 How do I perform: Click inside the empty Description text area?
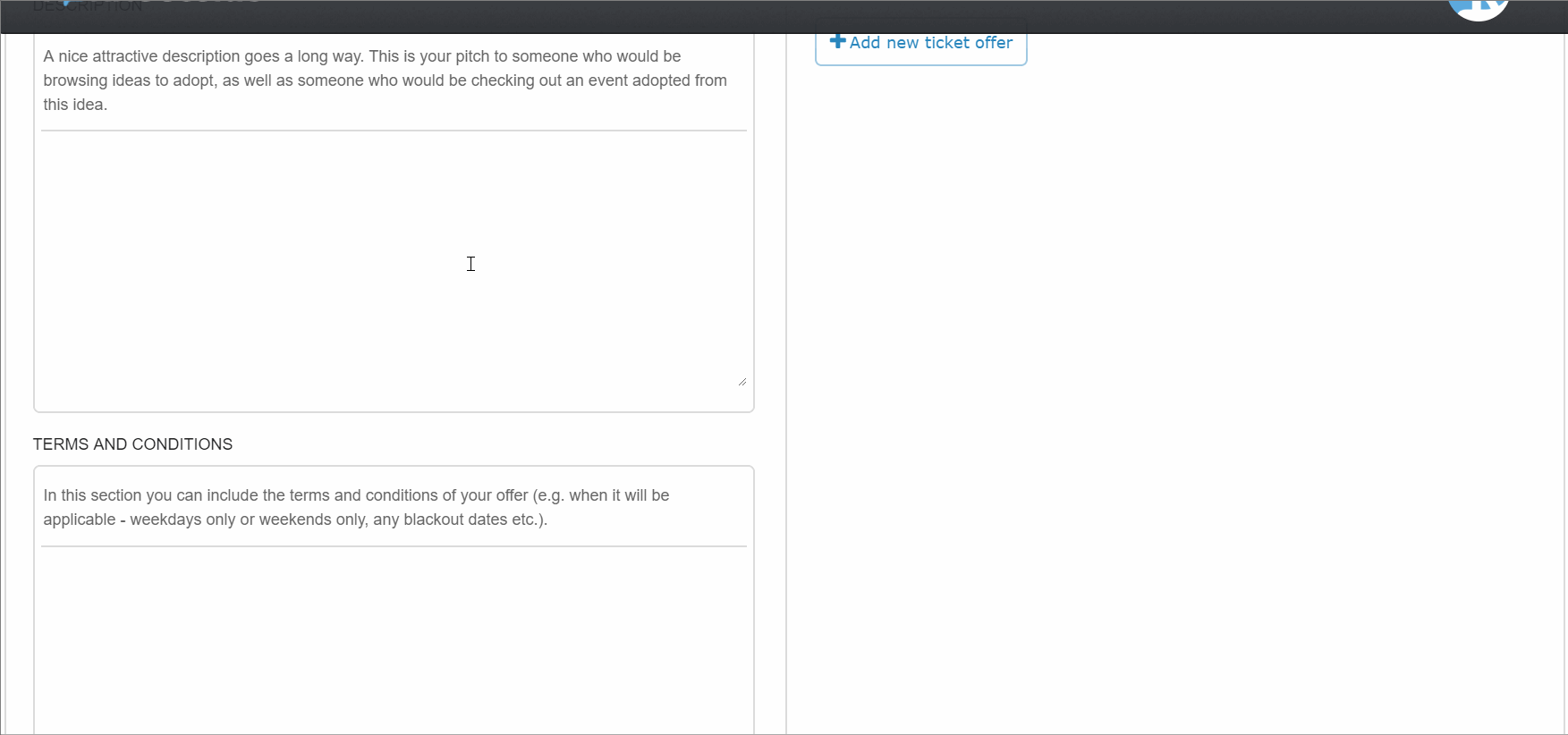[x=392, y=259]
